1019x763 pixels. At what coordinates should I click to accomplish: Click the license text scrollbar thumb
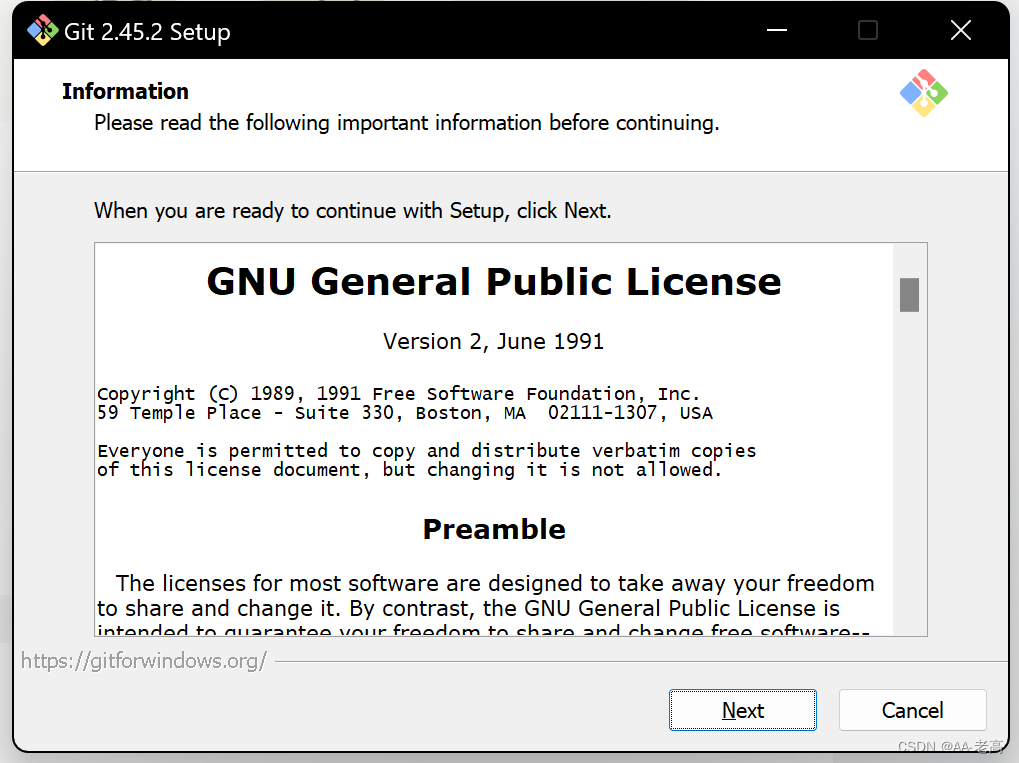[x=909, y=295]
